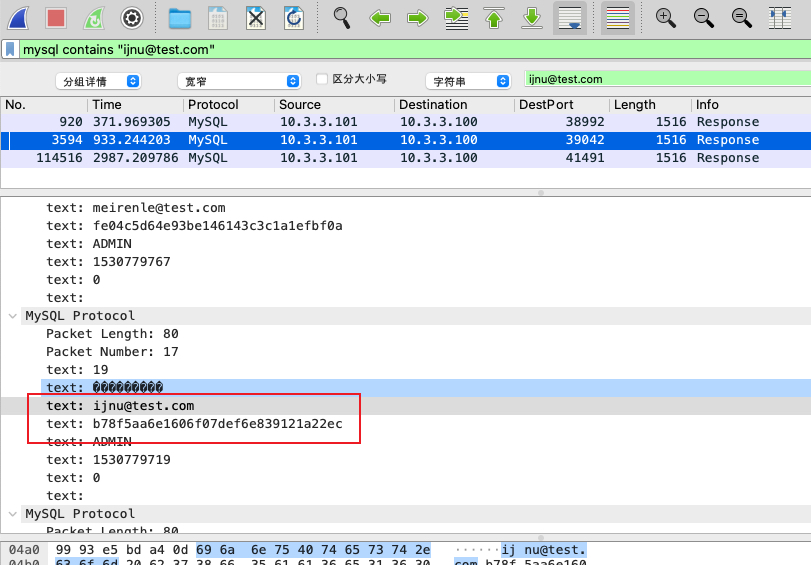
Task: Open capture options gear icon
Action: coord(131,17)
